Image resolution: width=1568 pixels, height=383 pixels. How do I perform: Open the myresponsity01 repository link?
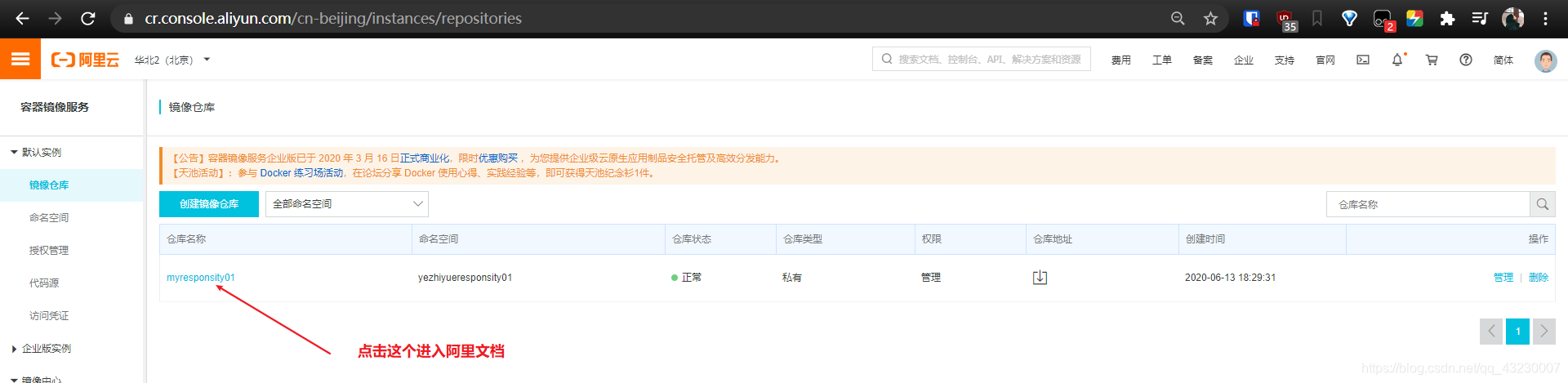click(x=201, y=278)
